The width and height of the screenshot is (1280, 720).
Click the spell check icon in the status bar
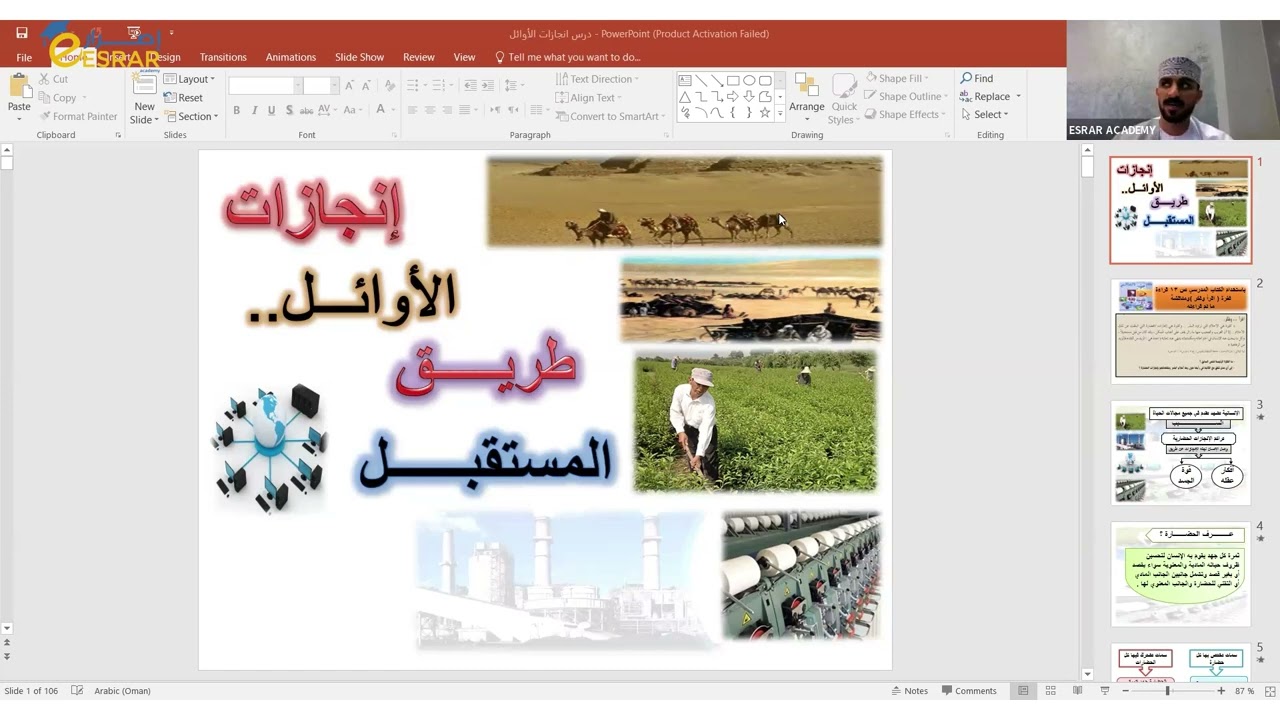tap(77, 691)
